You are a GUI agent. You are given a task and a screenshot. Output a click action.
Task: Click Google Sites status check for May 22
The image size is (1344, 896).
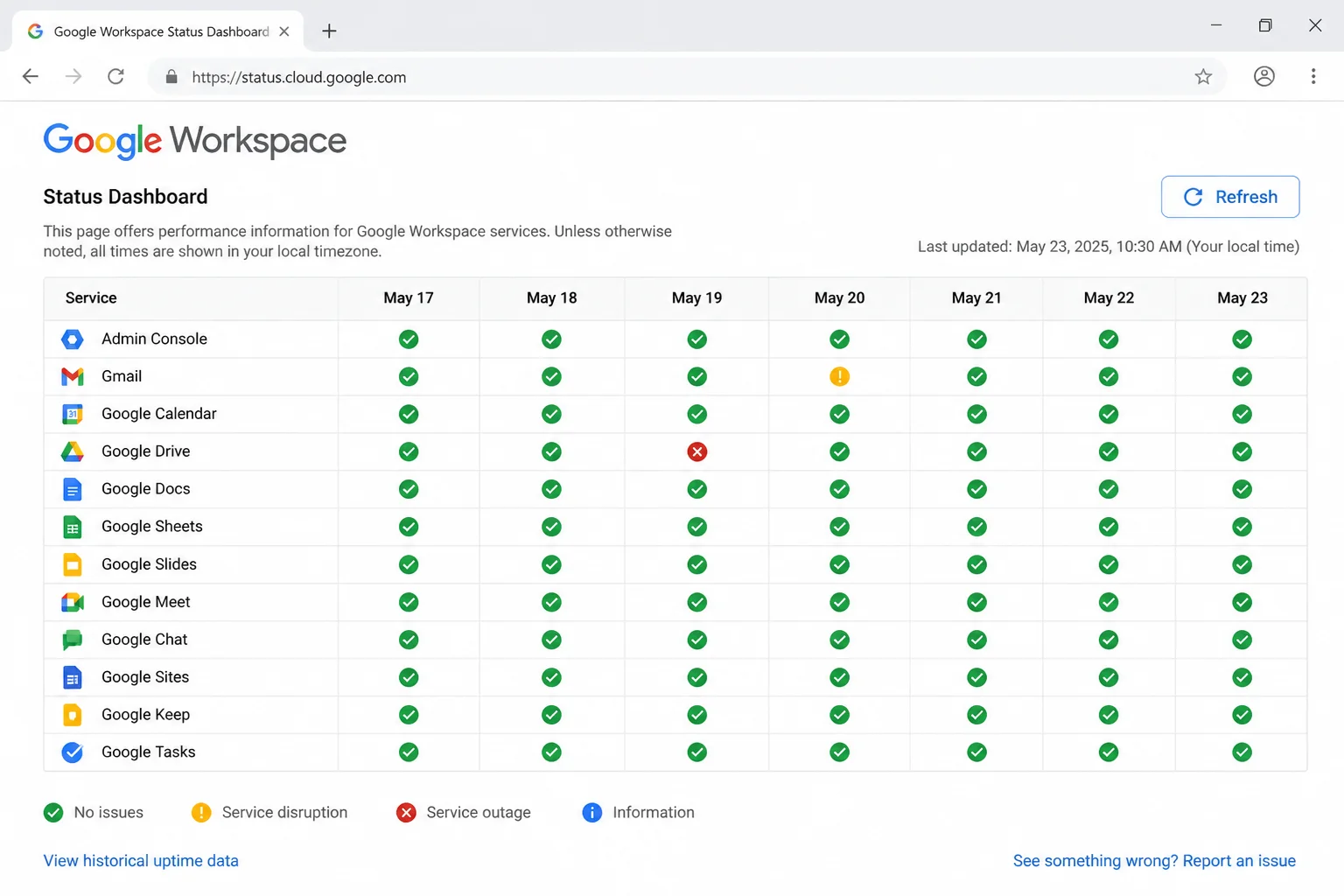click(1109, 677)
